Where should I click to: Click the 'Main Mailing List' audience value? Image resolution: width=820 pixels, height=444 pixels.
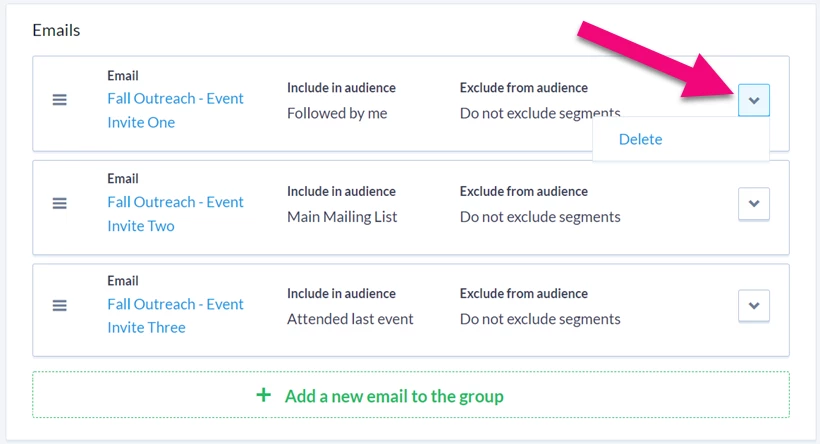(342, 217)
